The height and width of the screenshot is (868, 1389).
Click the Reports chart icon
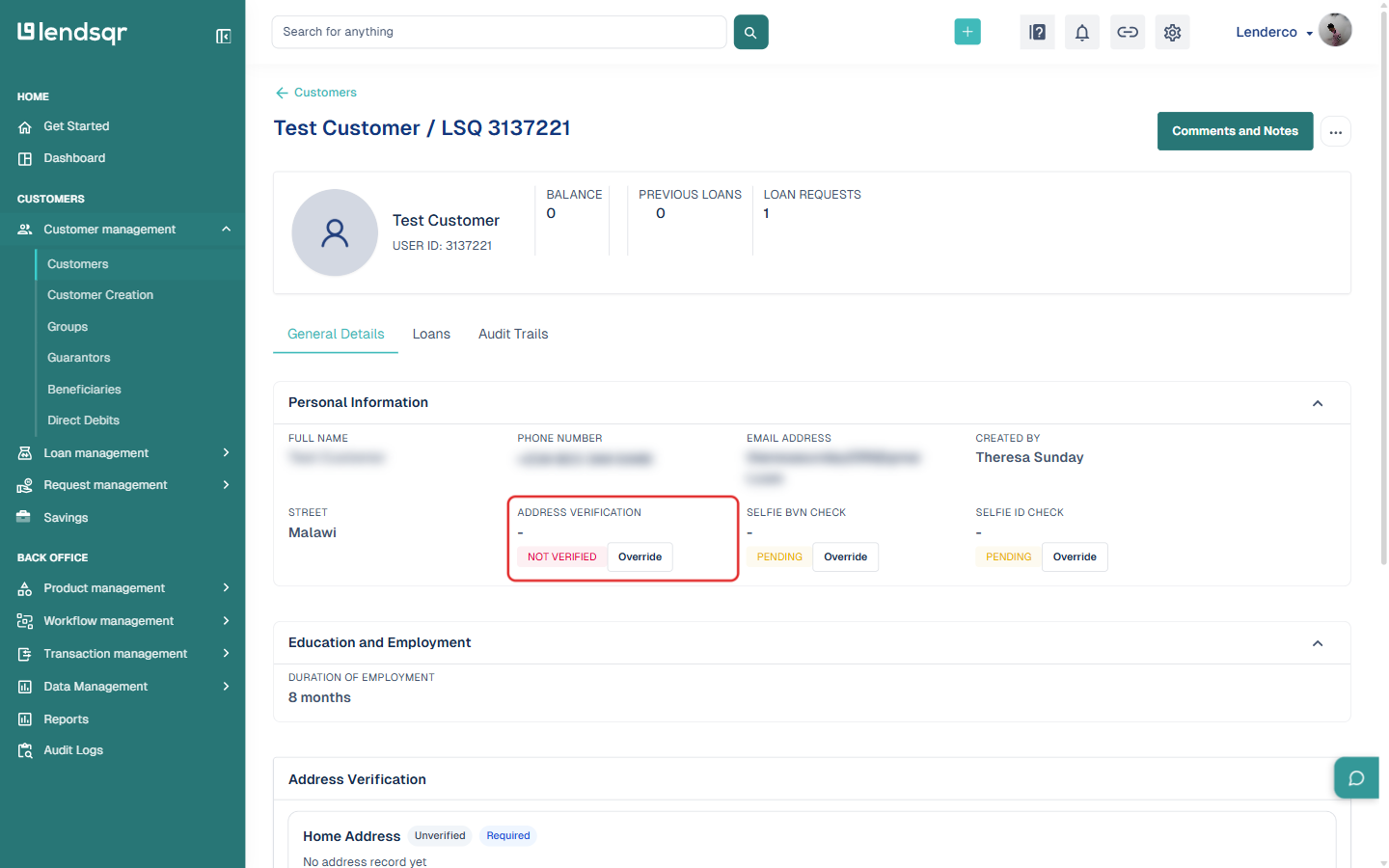(25, 719)
